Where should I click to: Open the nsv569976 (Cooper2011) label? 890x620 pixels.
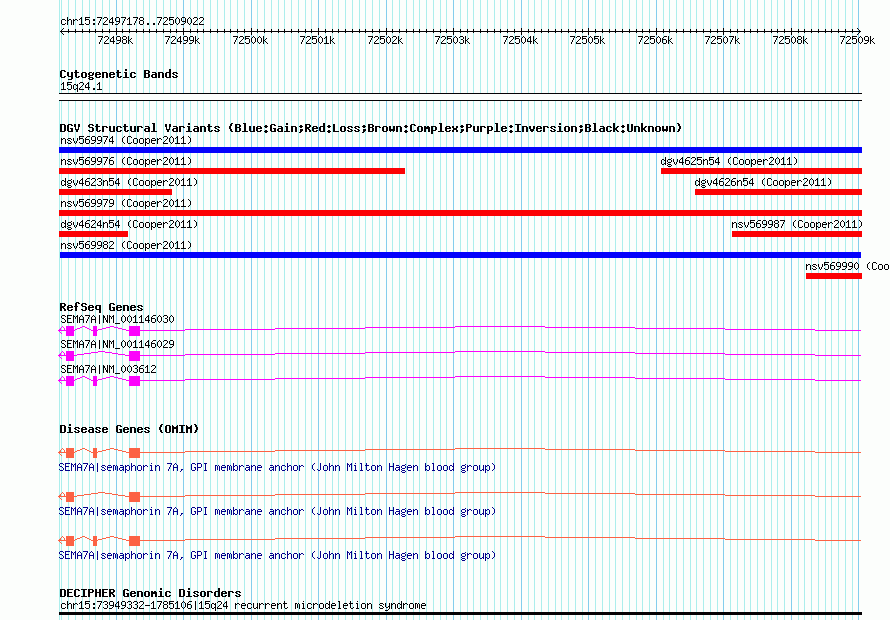(126, 161)
